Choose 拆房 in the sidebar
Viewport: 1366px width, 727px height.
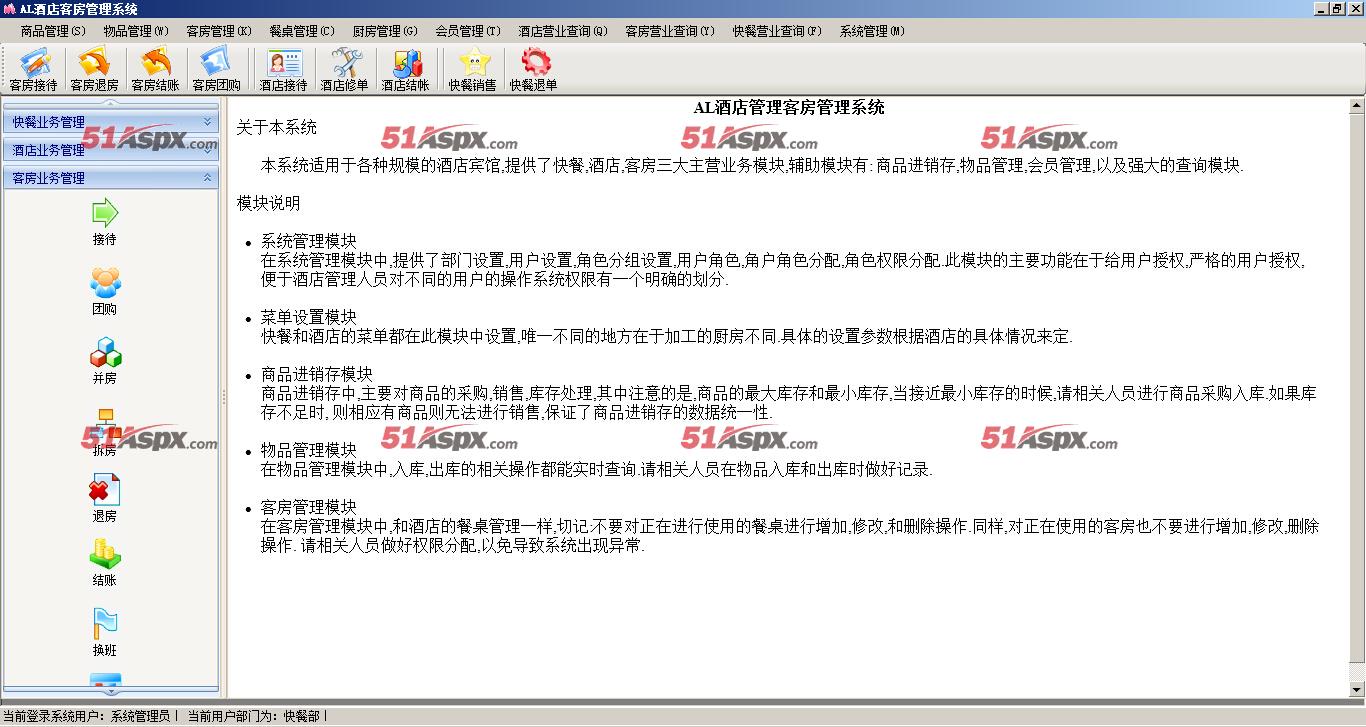point(104,432)
